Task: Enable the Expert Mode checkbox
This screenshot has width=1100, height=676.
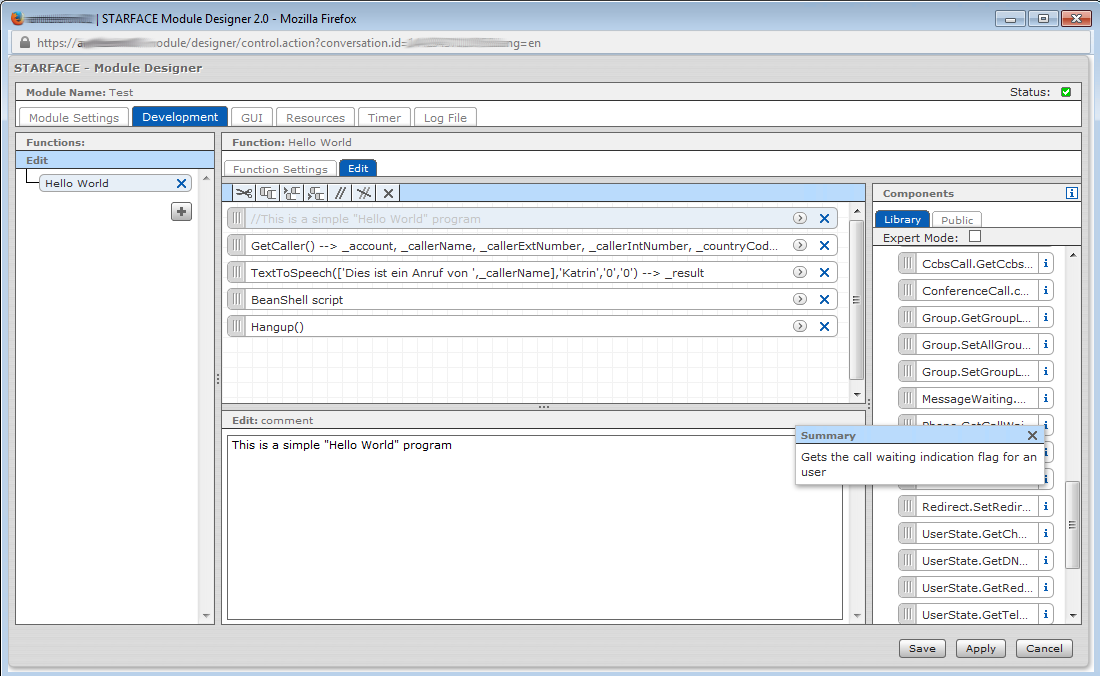Action: pyautogui.click(x=975, y=237)
